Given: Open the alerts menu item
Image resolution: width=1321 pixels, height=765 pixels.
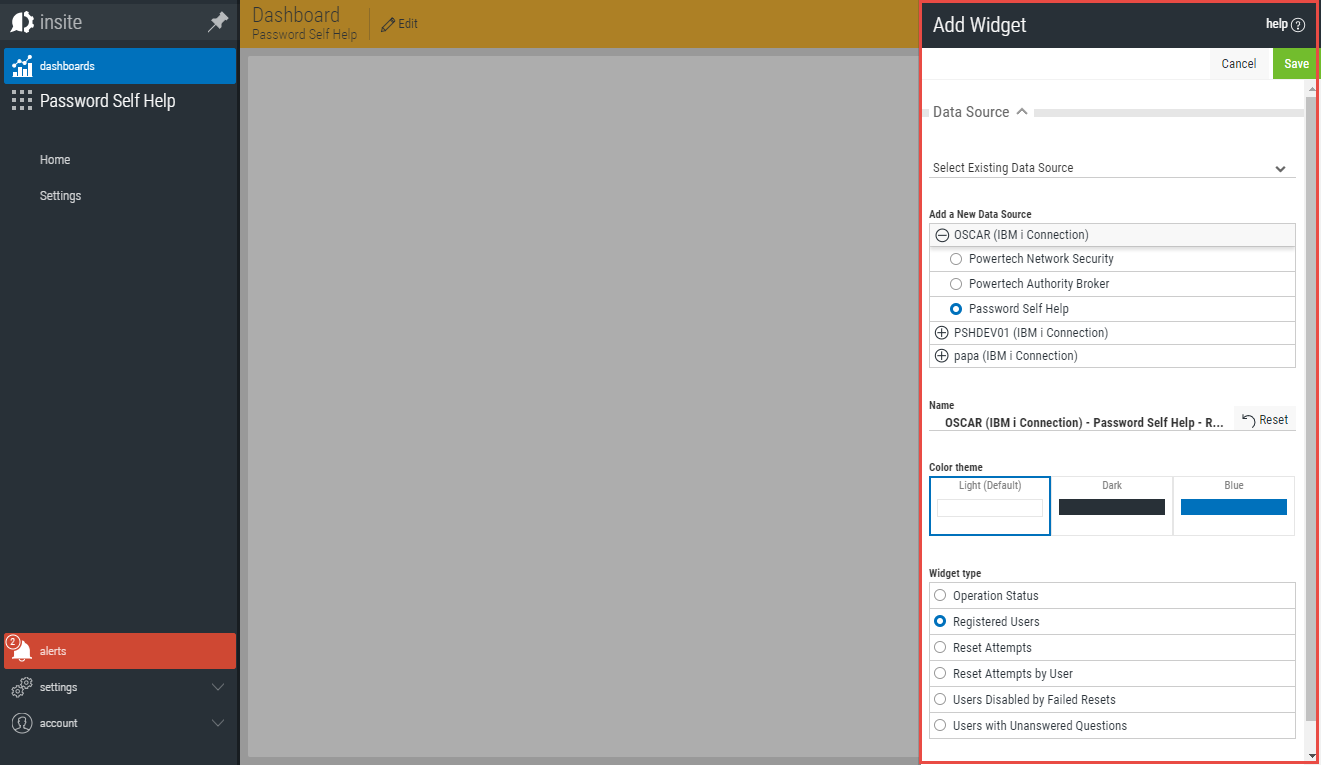Looking at the screenshot, I should pos(120,651).
